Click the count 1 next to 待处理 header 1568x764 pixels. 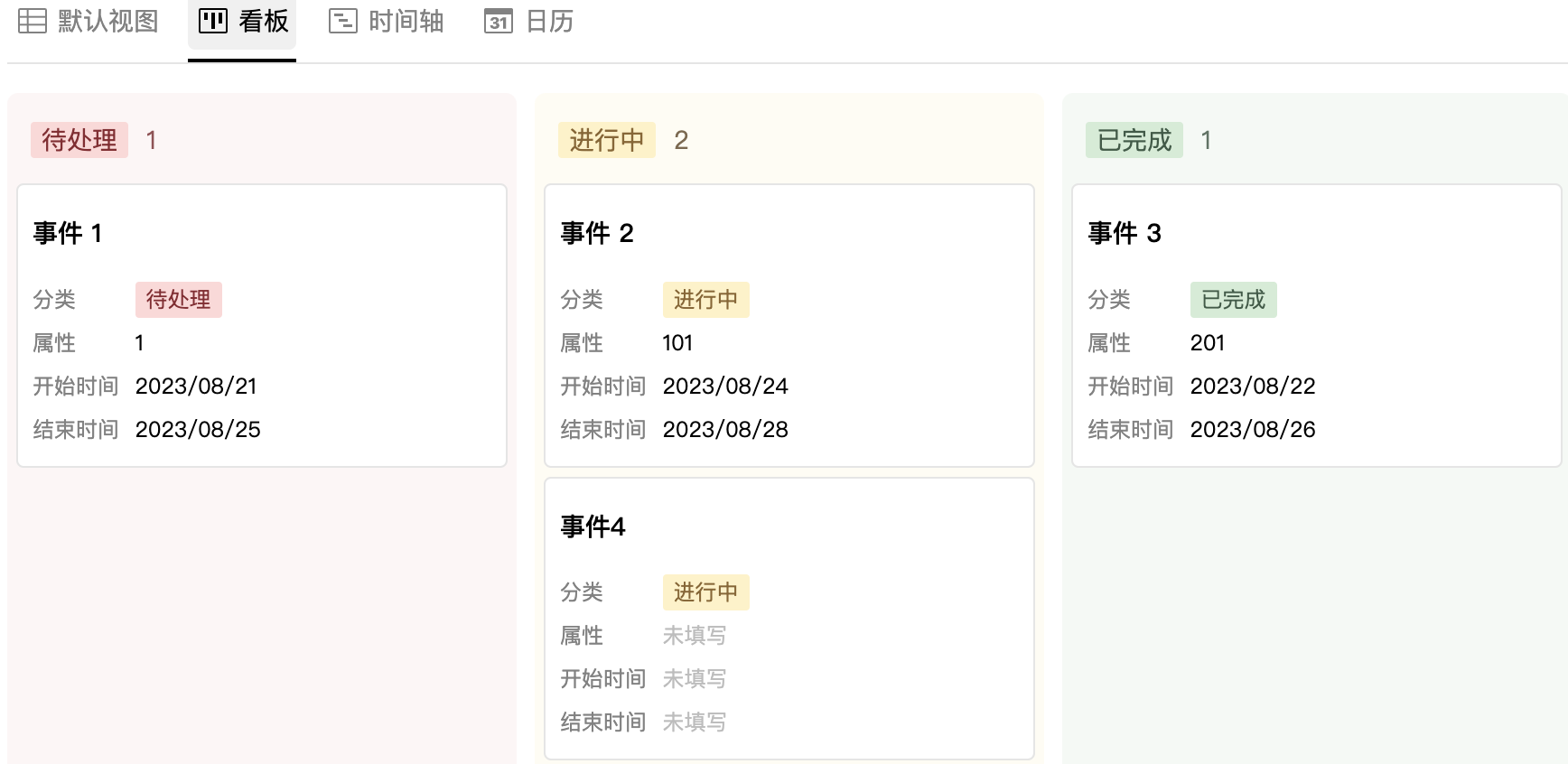click(x=152, y=140)
